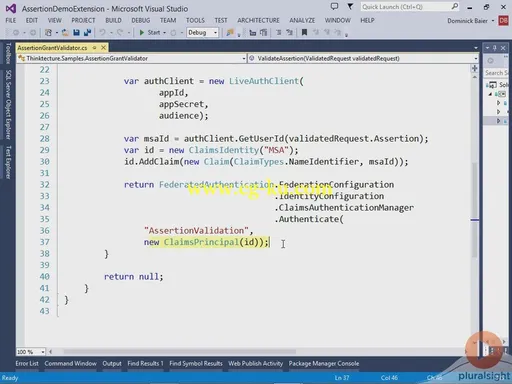Click the Open File toolbar icon
The height and width of the screenshot is (384, 512).
(x=65, y=33)
